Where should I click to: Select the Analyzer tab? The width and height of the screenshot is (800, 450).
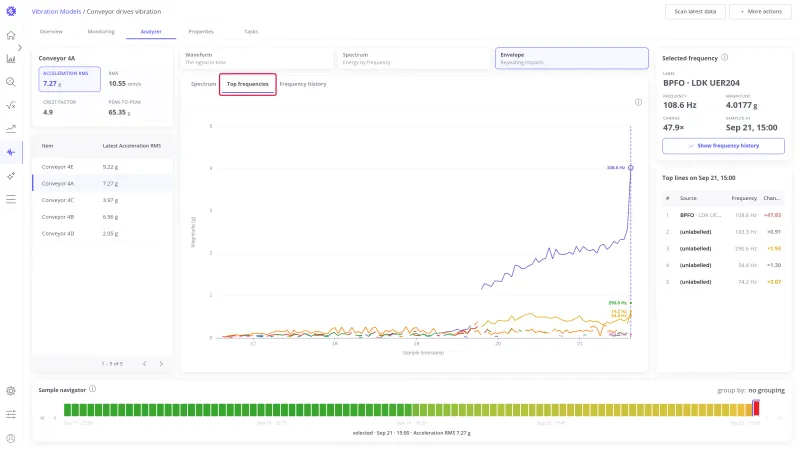pyautogui.click(x=151, y=32)
